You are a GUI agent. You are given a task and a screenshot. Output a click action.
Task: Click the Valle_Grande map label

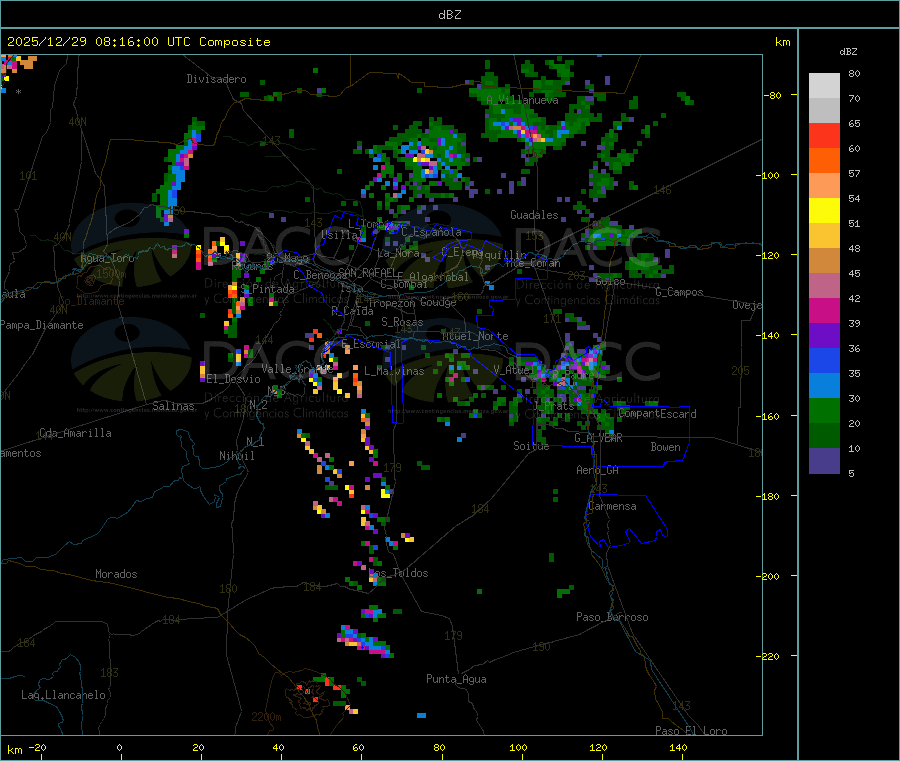click(x=296, y=369)
